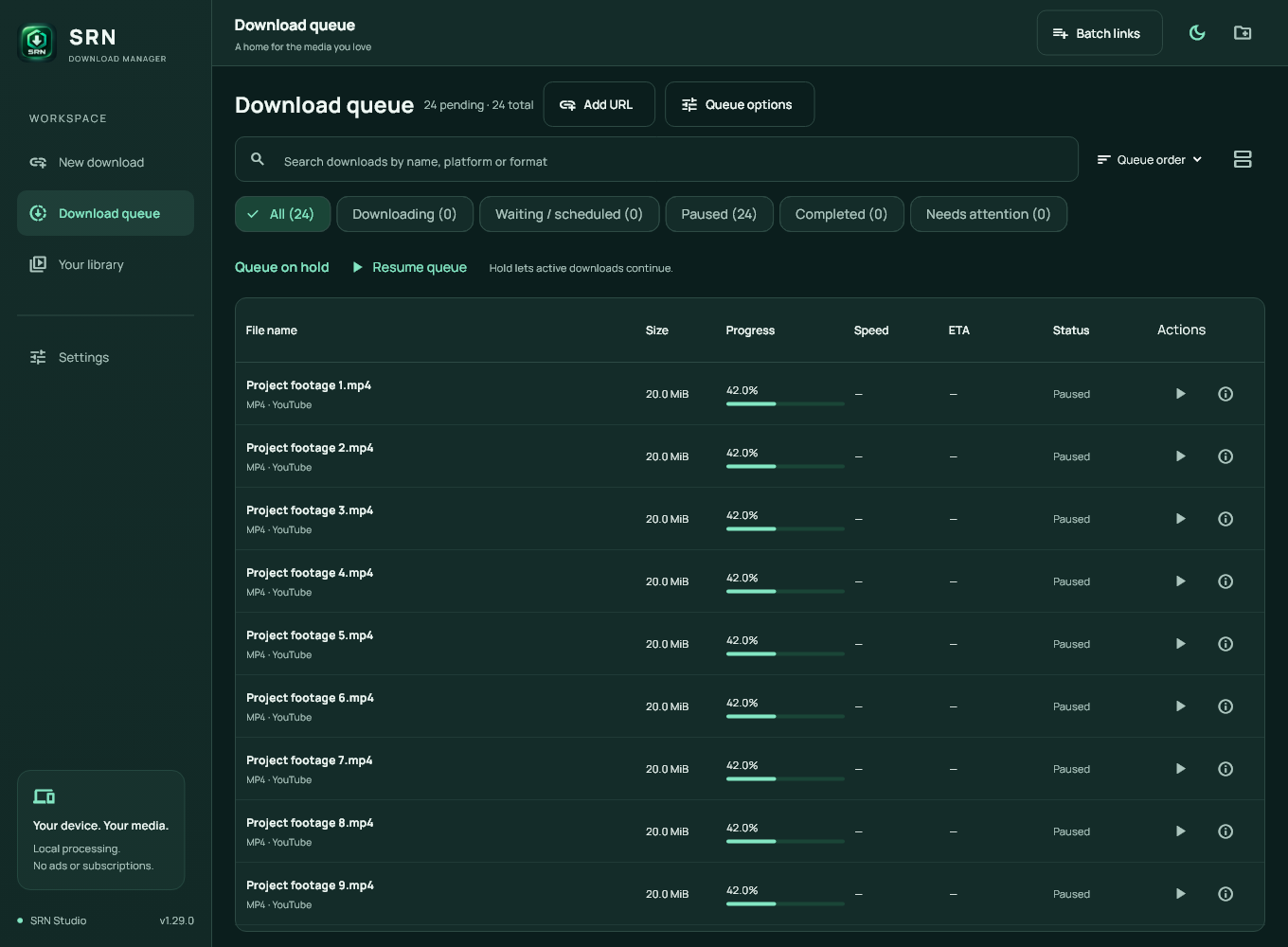This screenshot has height=947, width=1288.
Task: Show info for Project footage 5.mp4
Action: tap(1225, 644)
